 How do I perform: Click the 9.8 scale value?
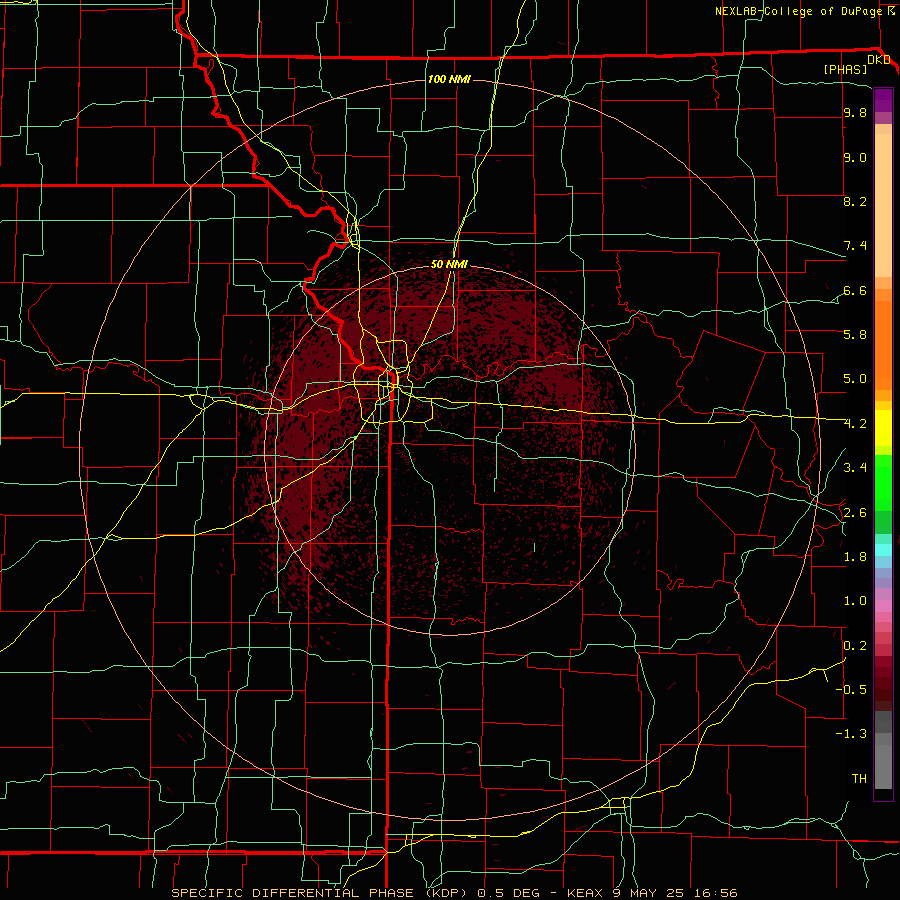point(855,113)
